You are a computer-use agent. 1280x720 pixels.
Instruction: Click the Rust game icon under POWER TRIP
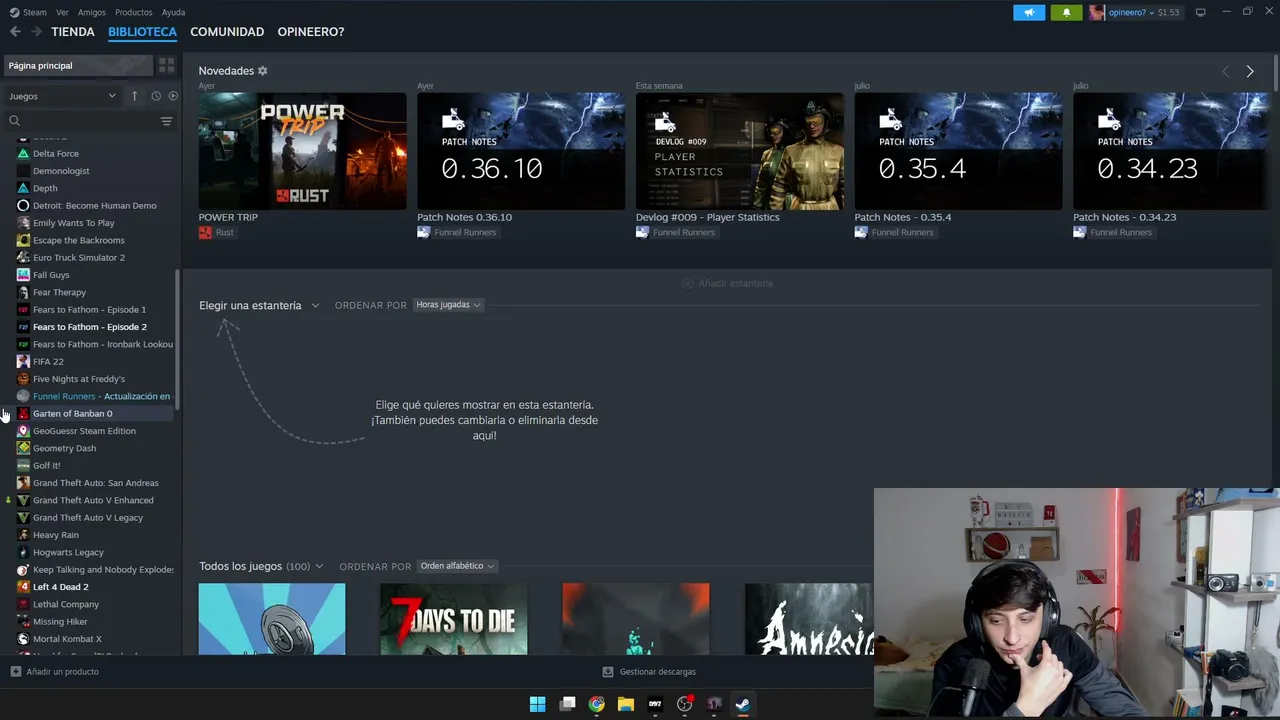[205, 232]
